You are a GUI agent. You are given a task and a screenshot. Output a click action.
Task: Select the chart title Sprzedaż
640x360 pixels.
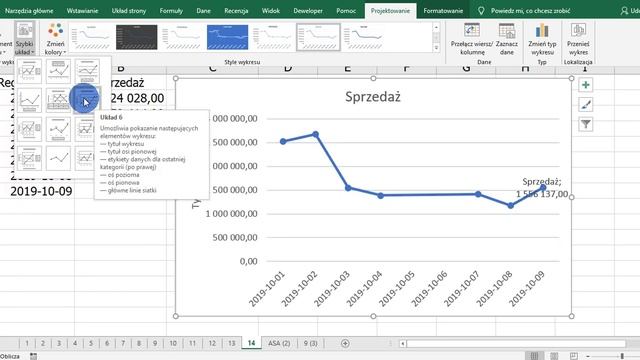pyautogui.click(x=373, y=97)
